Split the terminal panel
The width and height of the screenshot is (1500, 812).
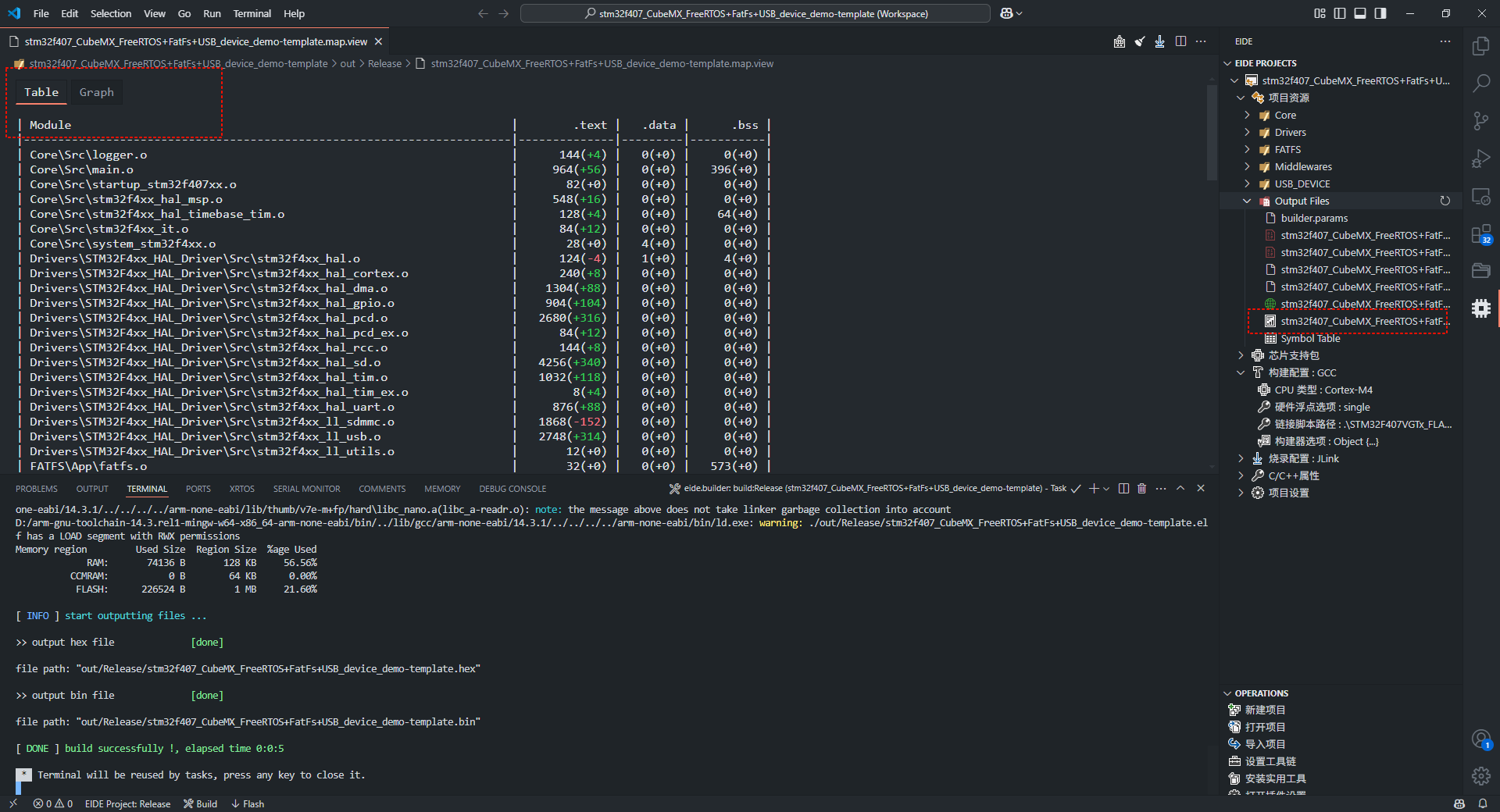pyautogui.click(x=1123, y=489)
